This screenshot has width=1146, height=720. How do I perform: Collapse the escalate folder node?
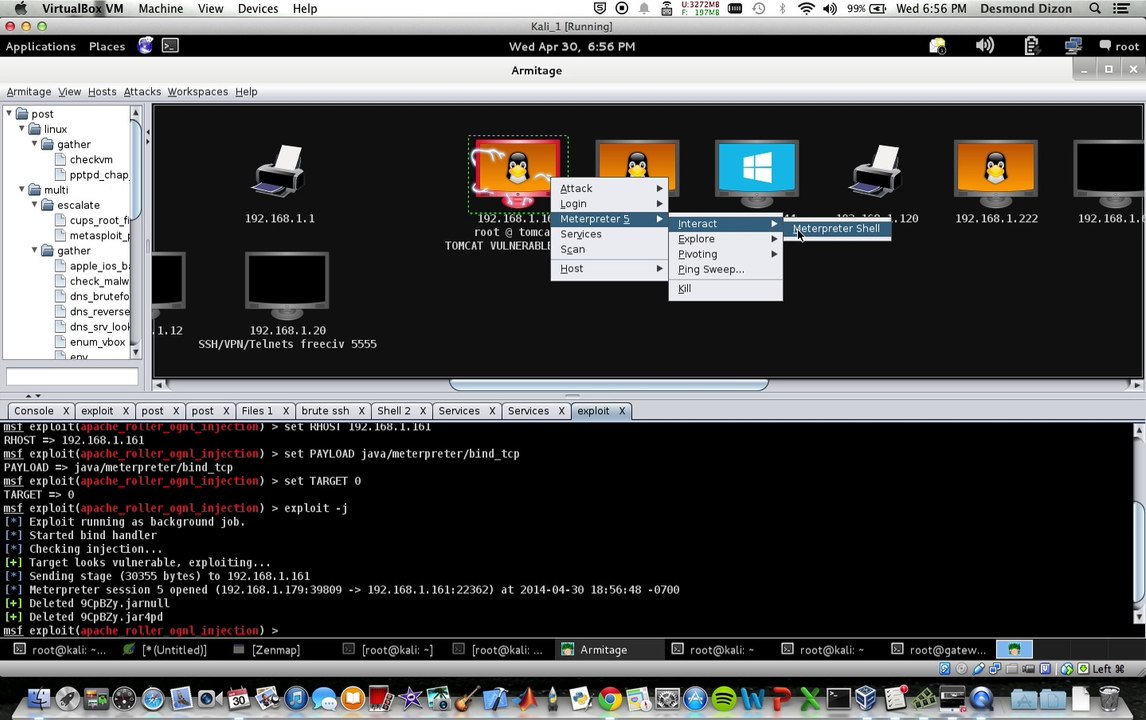[35, 205]
